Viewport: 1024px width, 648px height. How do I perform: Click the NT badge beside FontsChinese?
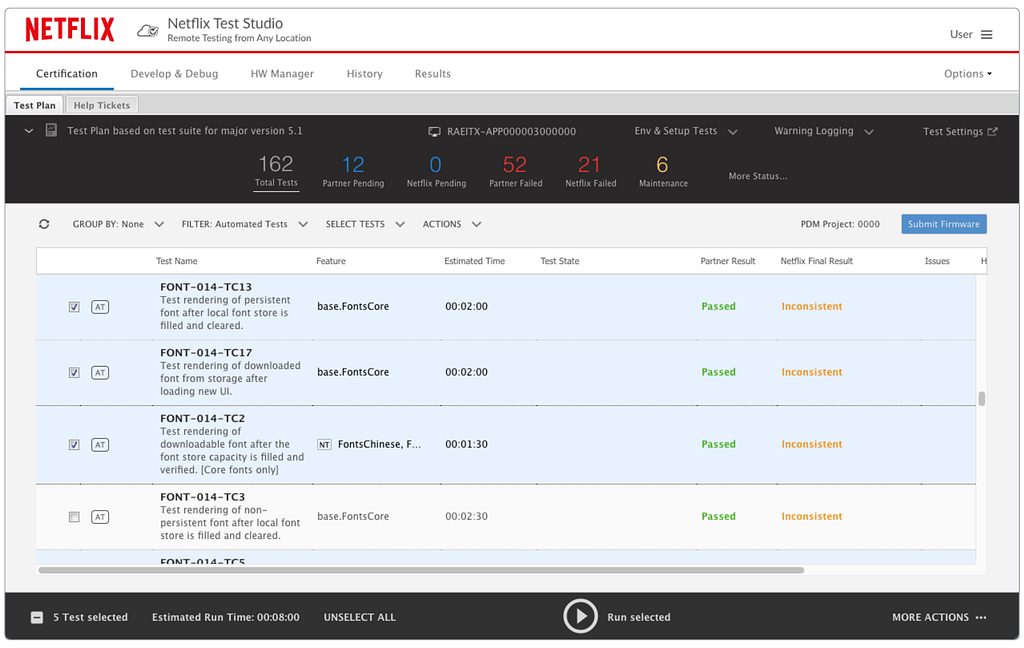point(324,445)
